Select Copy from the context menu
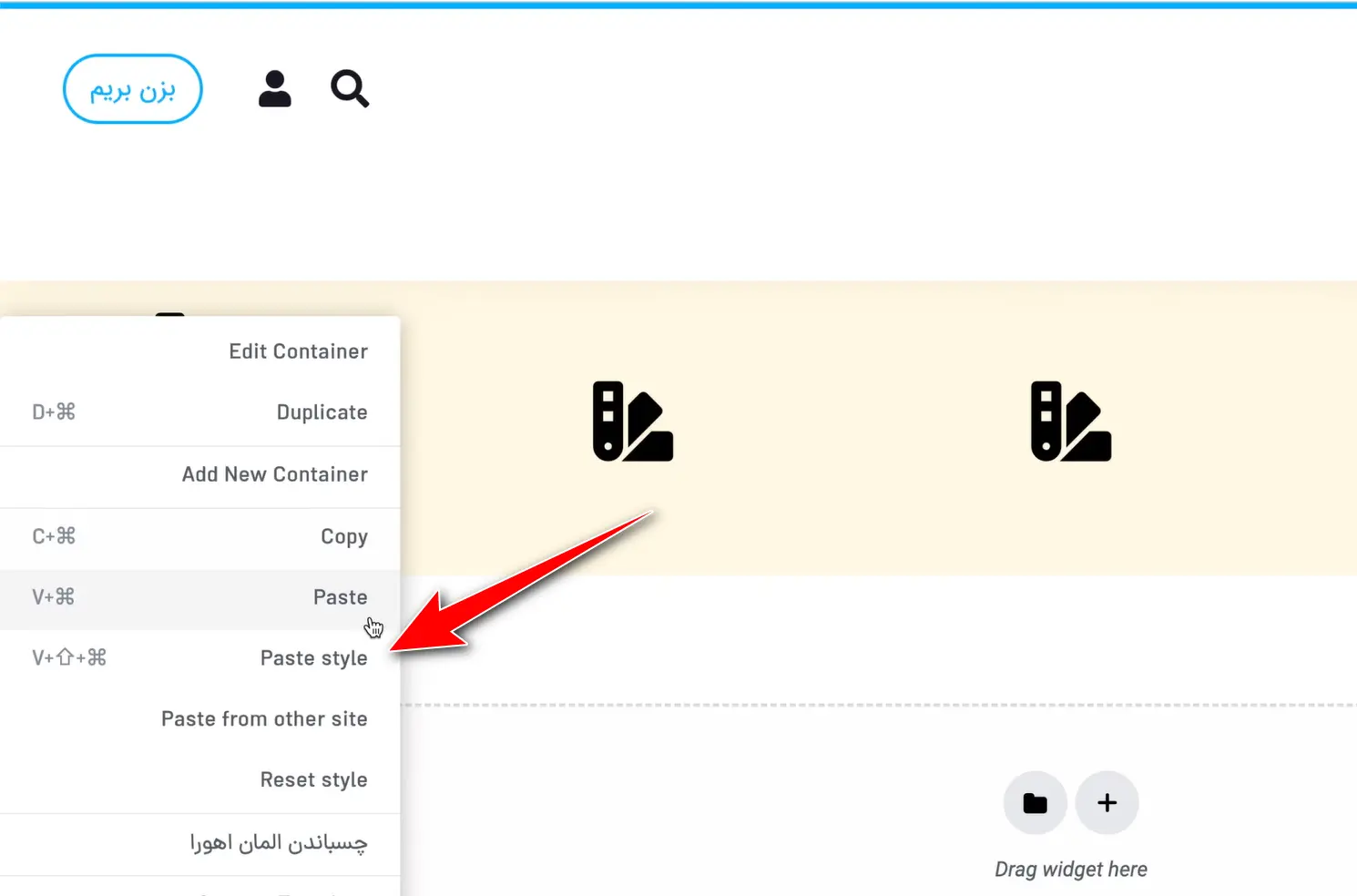 click(344, 536)
